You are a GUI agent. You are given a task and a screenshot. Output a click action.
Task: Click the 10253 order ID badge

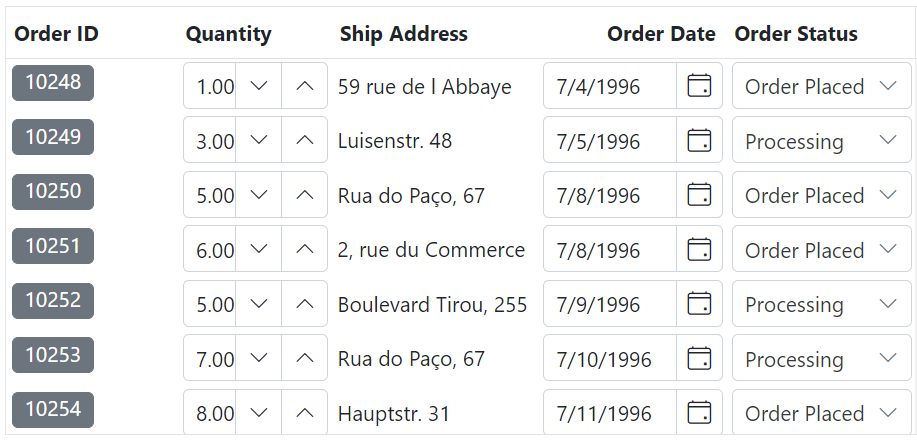click(53, 355)
